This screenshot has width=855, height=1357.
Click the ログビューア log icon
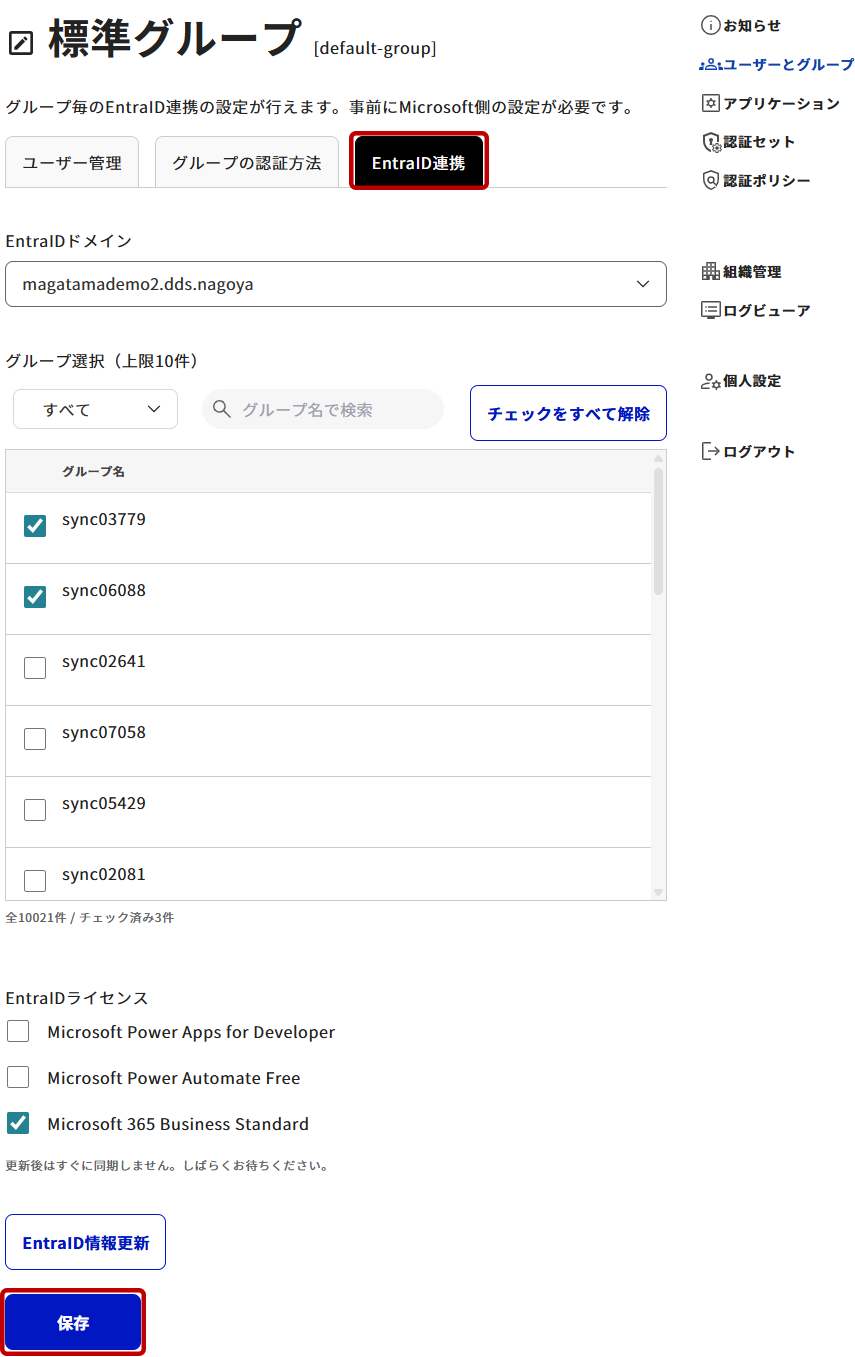pos(711,310)
